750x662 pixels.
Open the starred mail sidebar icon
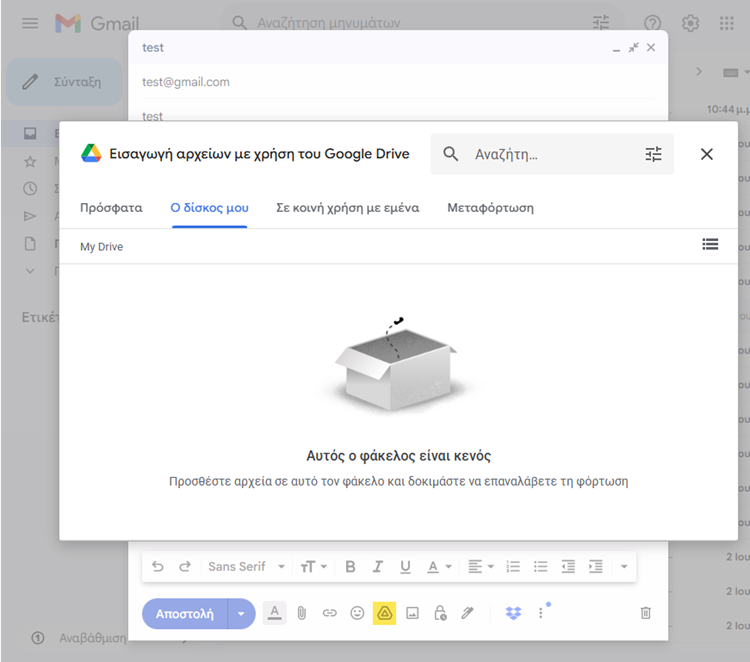(x=30, y=162)
